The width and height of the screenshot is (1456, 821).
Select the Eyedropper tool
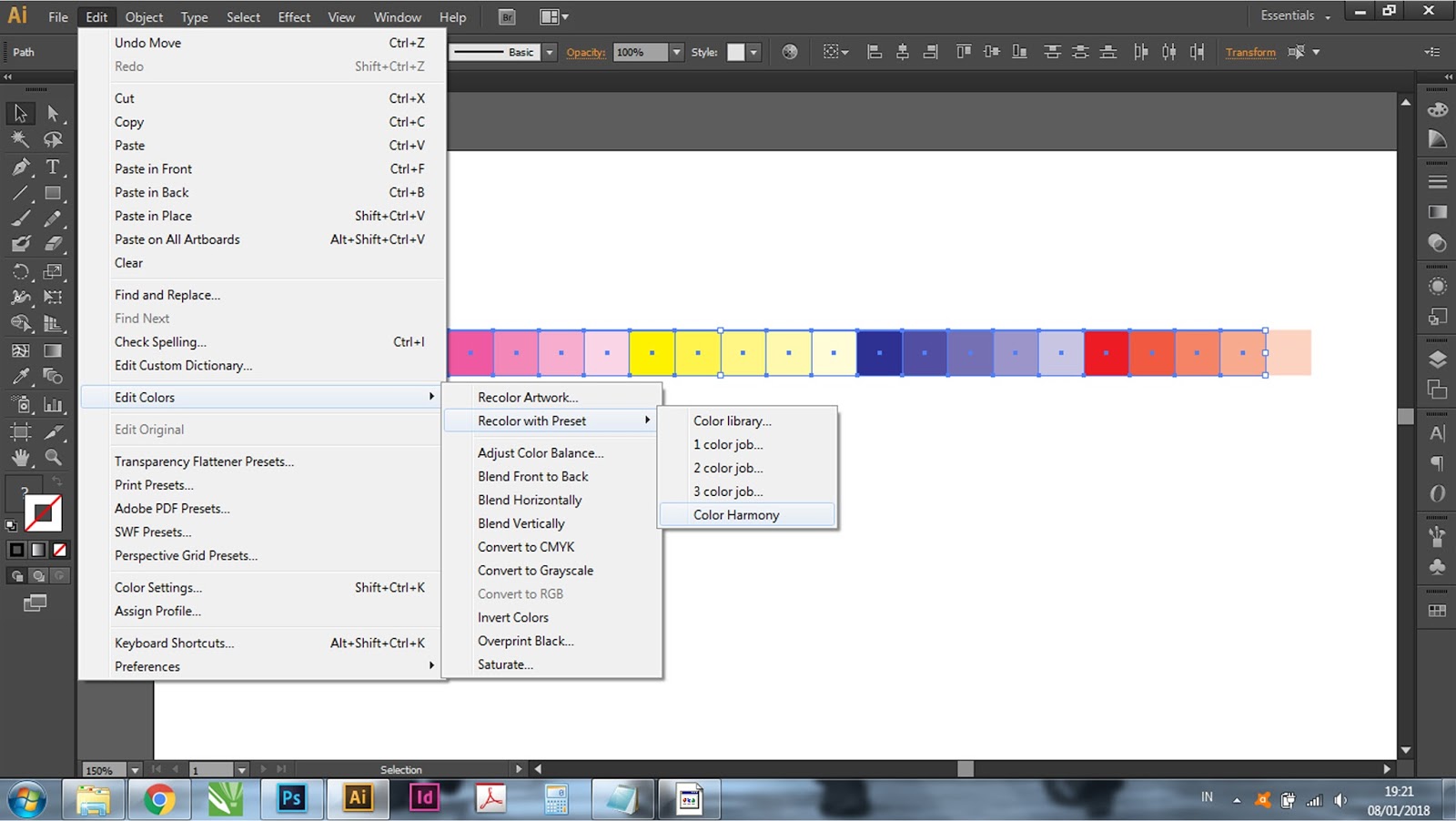pos(22,377)
